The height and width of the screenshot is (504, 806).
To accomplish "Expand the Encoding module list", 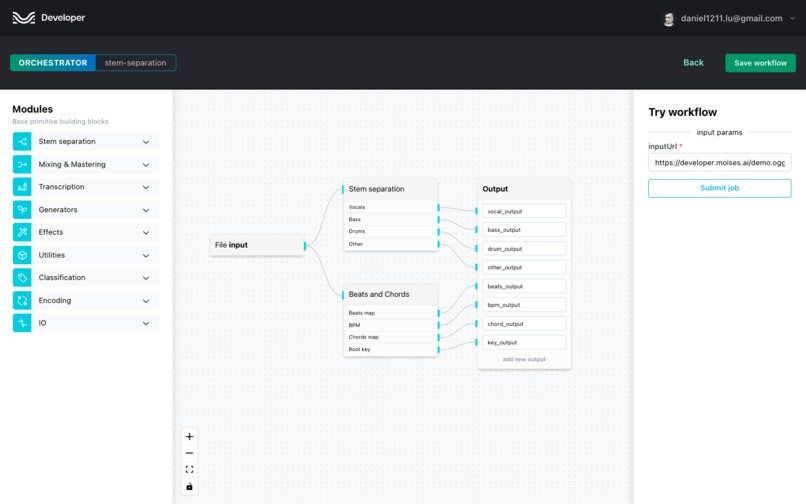I will coord(146,301).
